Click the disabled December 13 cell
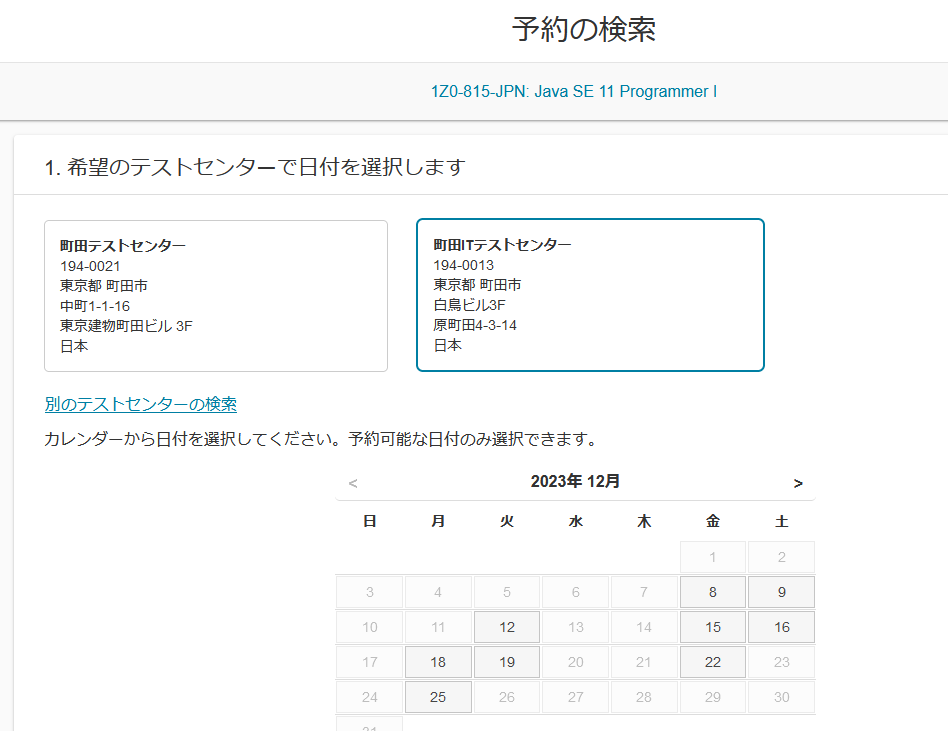 pyautogui.click(x=575, y=627)
